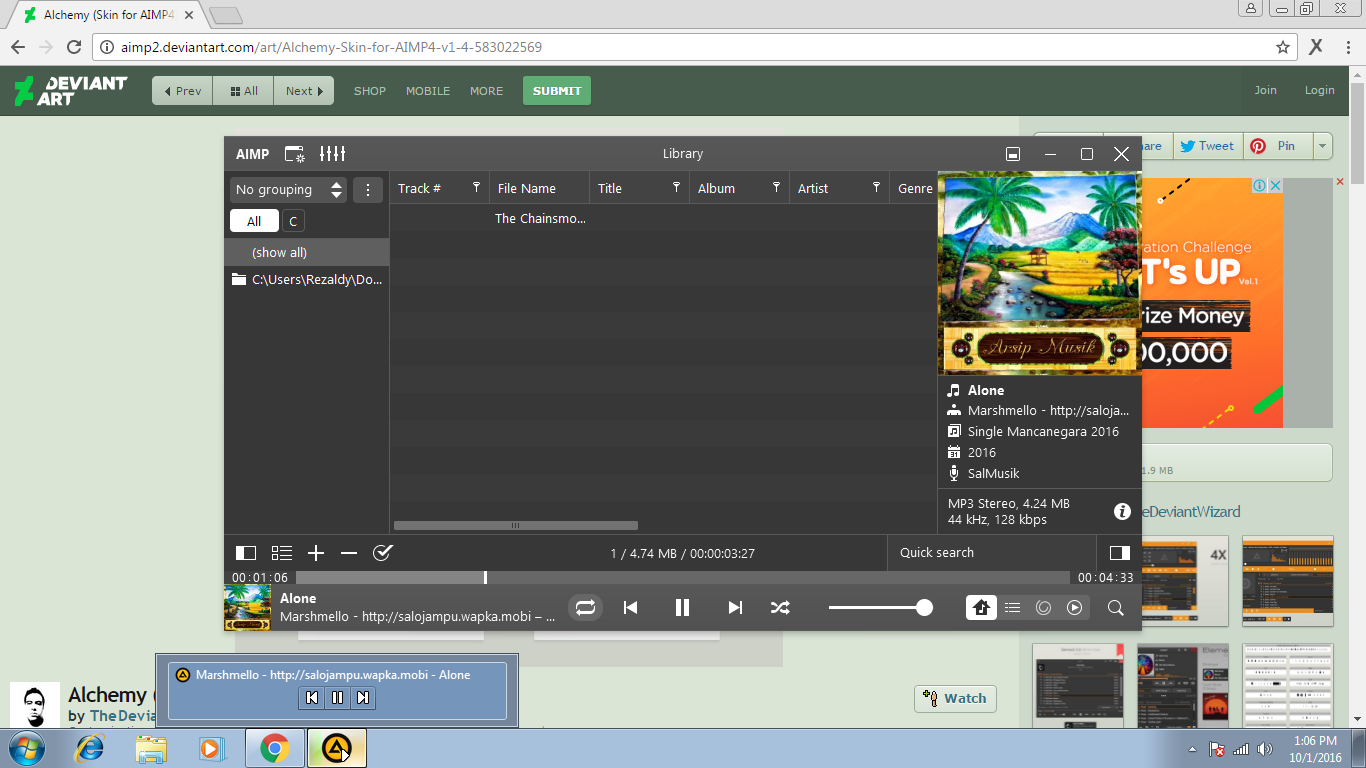The width and height of the screenshot is (1366, 768).
Task: Open the Album column filter
Action: coord(776,188)
